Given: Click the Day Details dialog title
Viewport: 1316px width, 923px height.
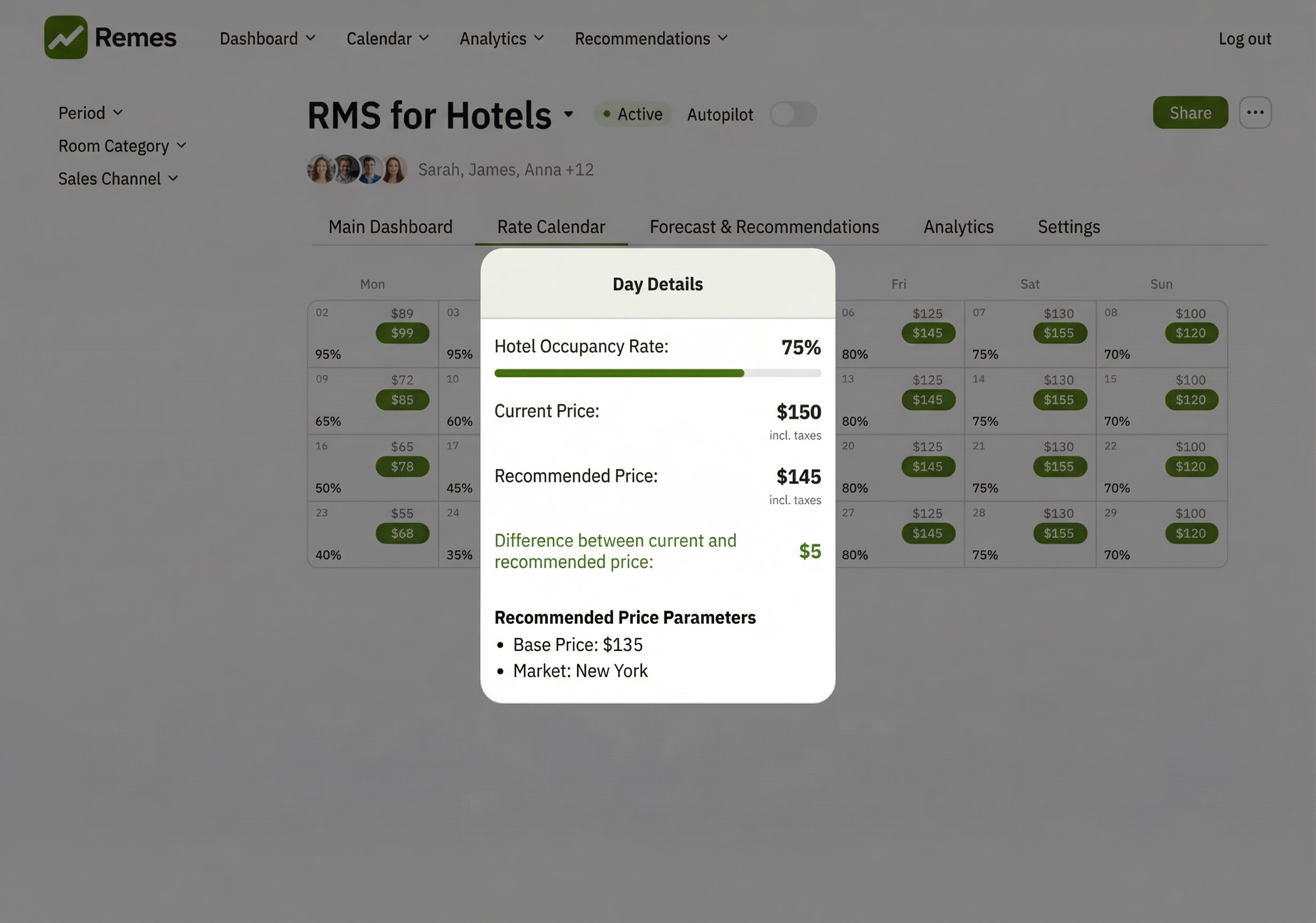Looking at the screenshot, I should (x=657, y=284).
